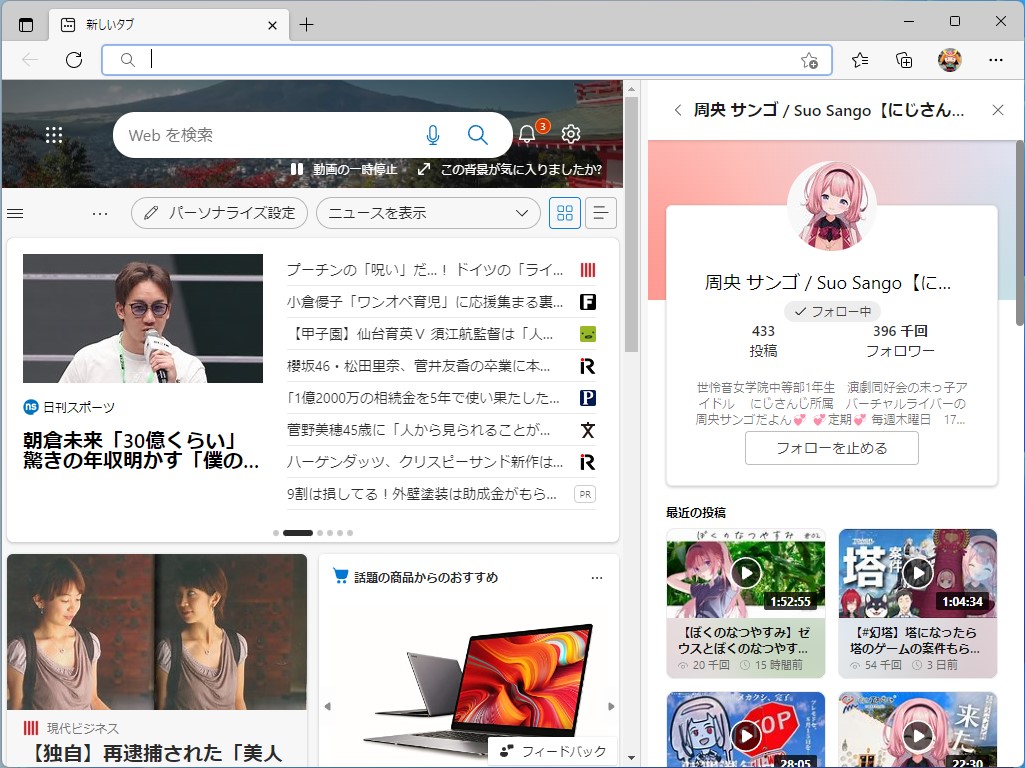Open the notifications bell icon
This screenshot has width=1025, height=768.
[527, 133]
